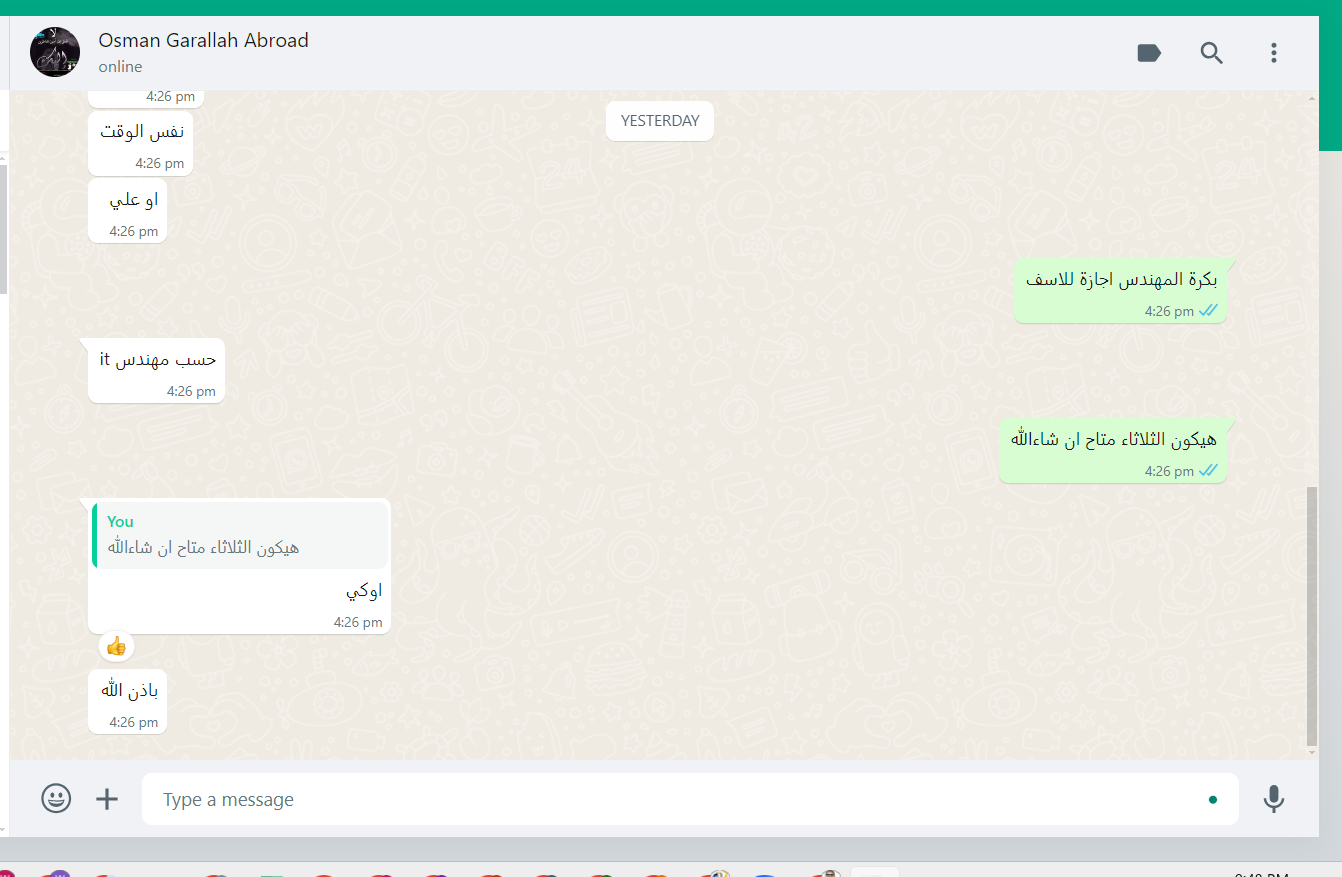Image resolution: width=1342 pixels, height=877 pixels.
Task: Click down arrow of chat scrollbar
Action: tap(1312, 752)
